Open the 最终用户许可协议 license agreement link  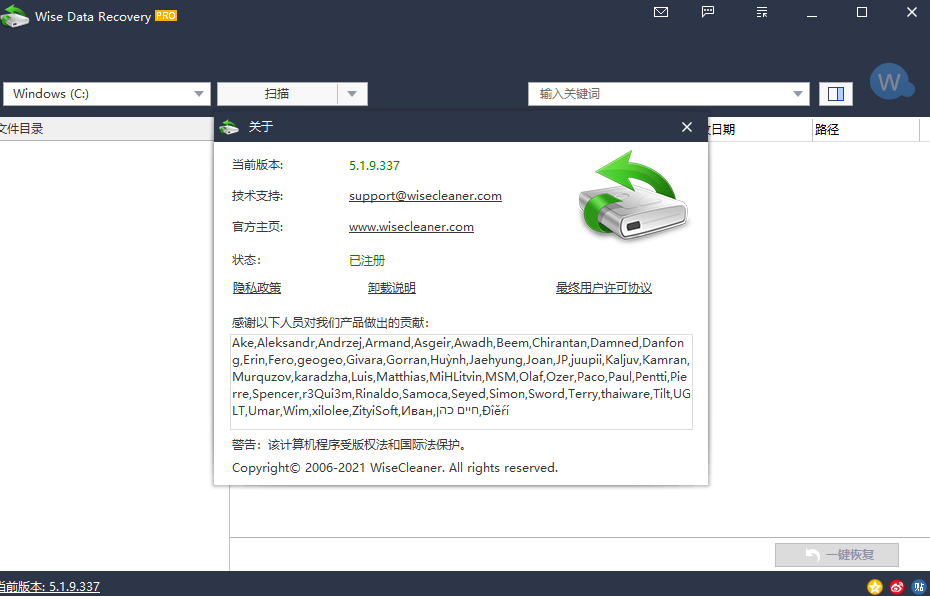604,287
